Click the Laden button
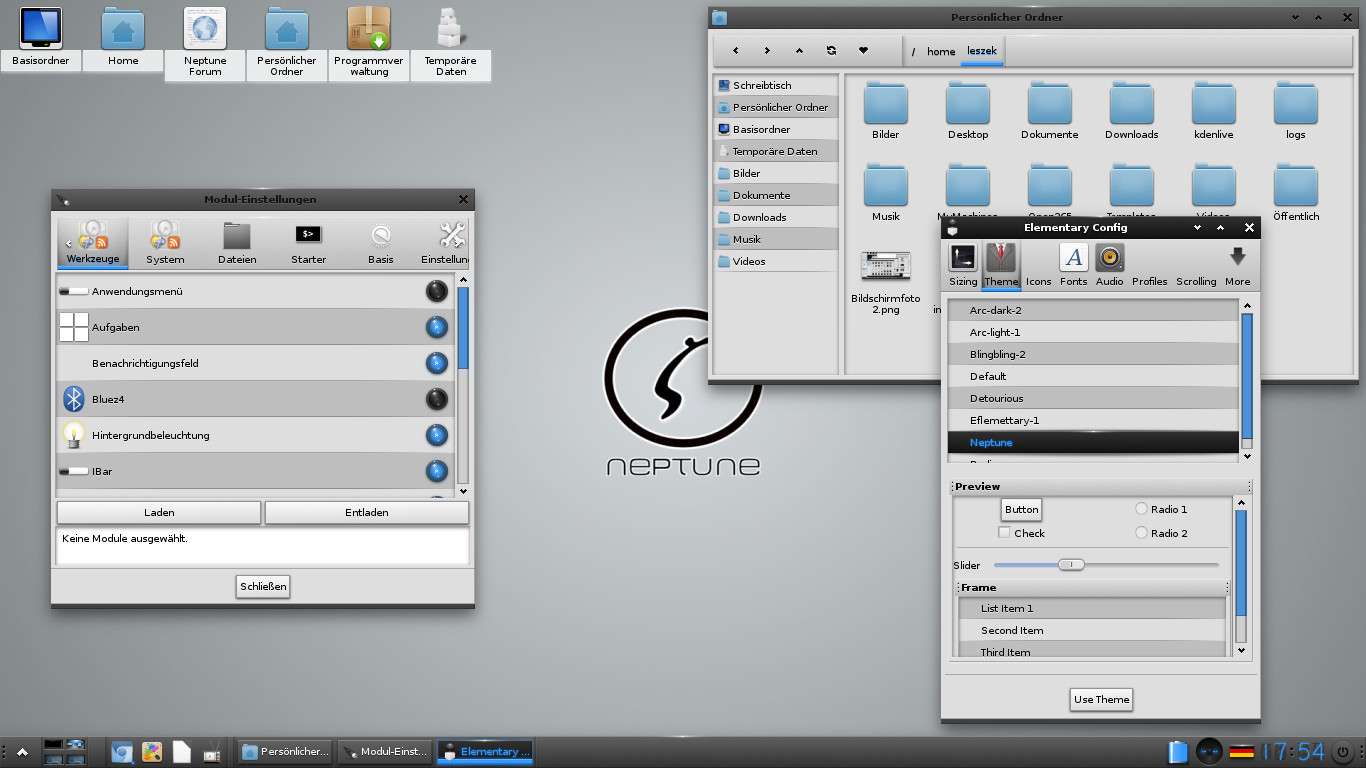The width and height of the screenshot is (1366, 768). 159,512
